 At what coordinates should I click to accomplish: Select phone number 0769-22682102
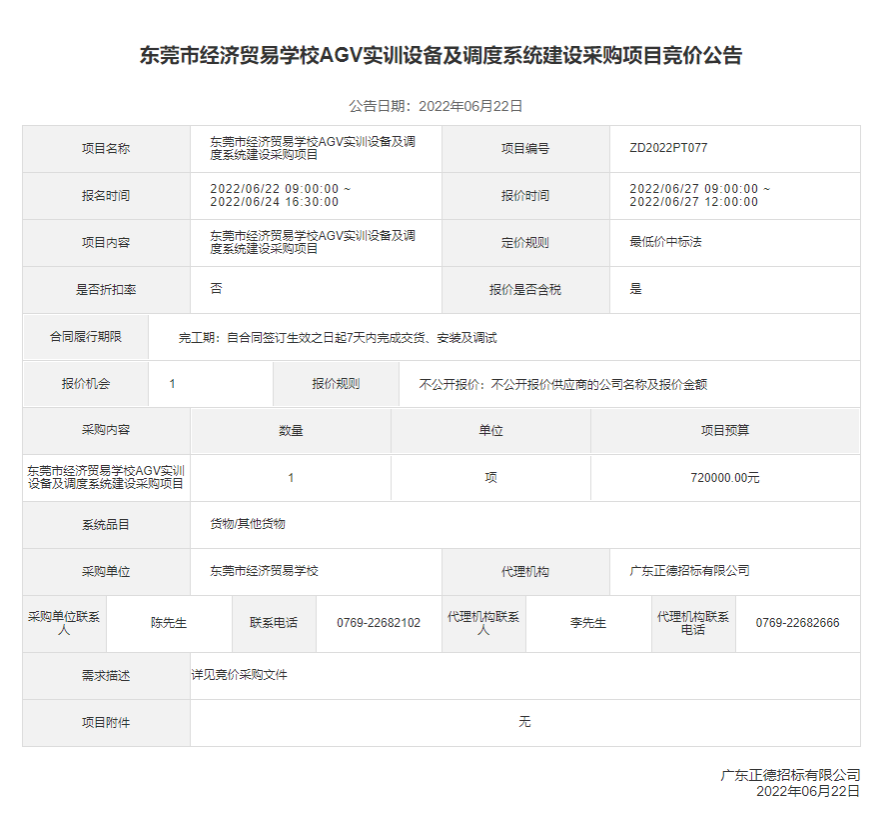[x=378, y=623]
